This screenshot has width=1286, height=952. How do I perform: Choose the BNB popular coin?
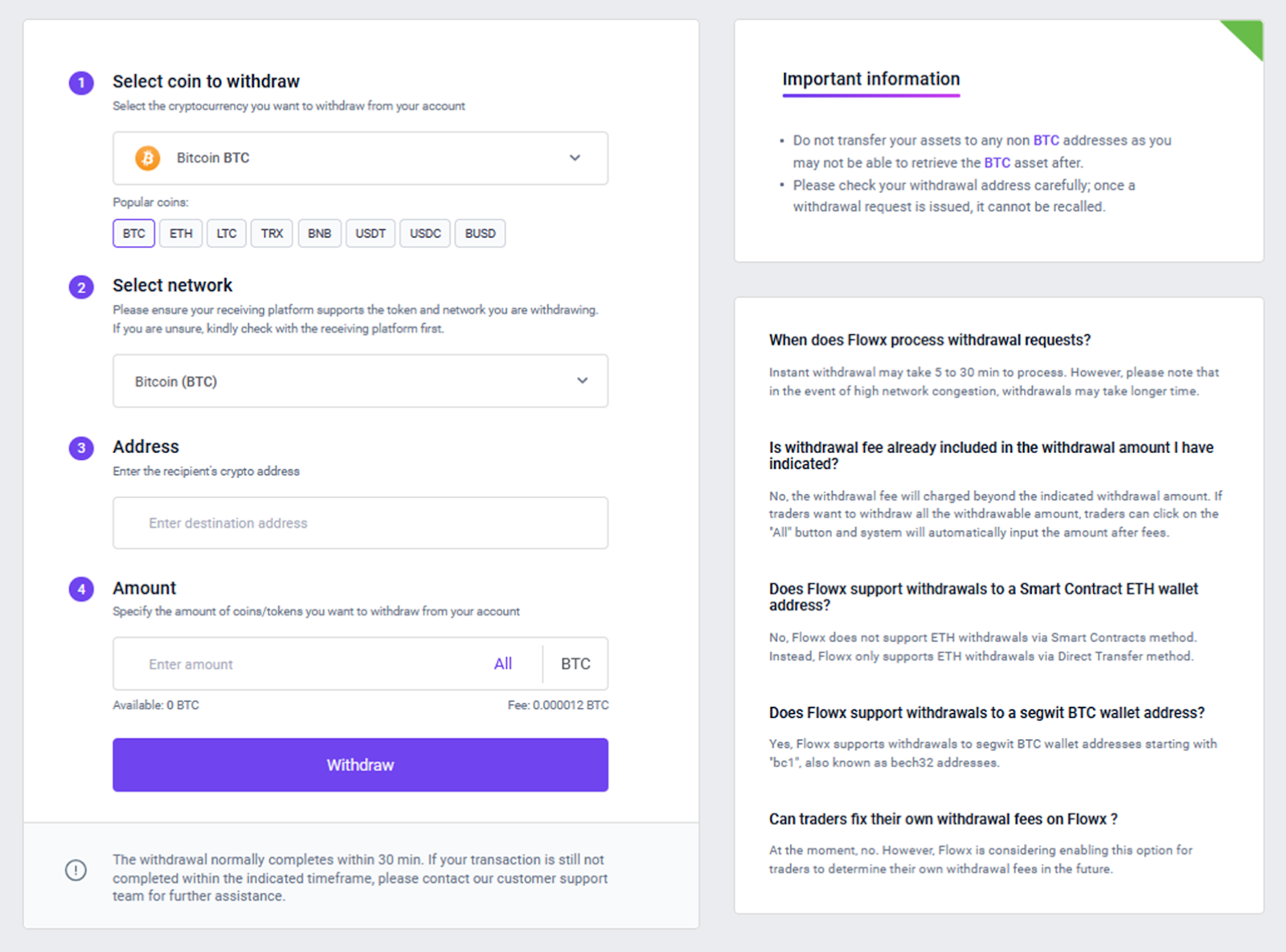pyautogui.click(x=320, y=234)
